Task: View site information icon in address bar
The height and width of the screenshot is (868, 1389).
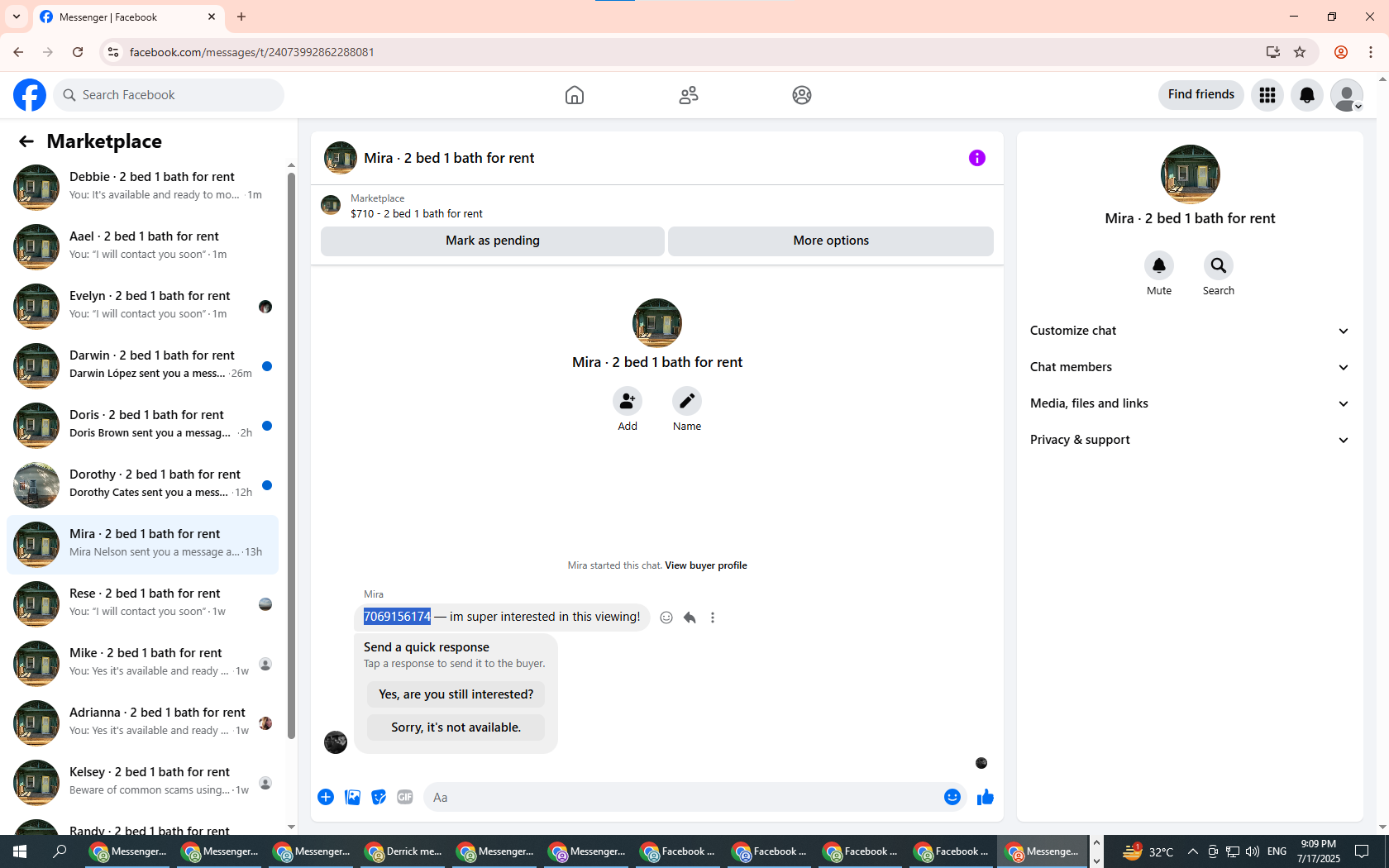Action: (x=113, y=52)
